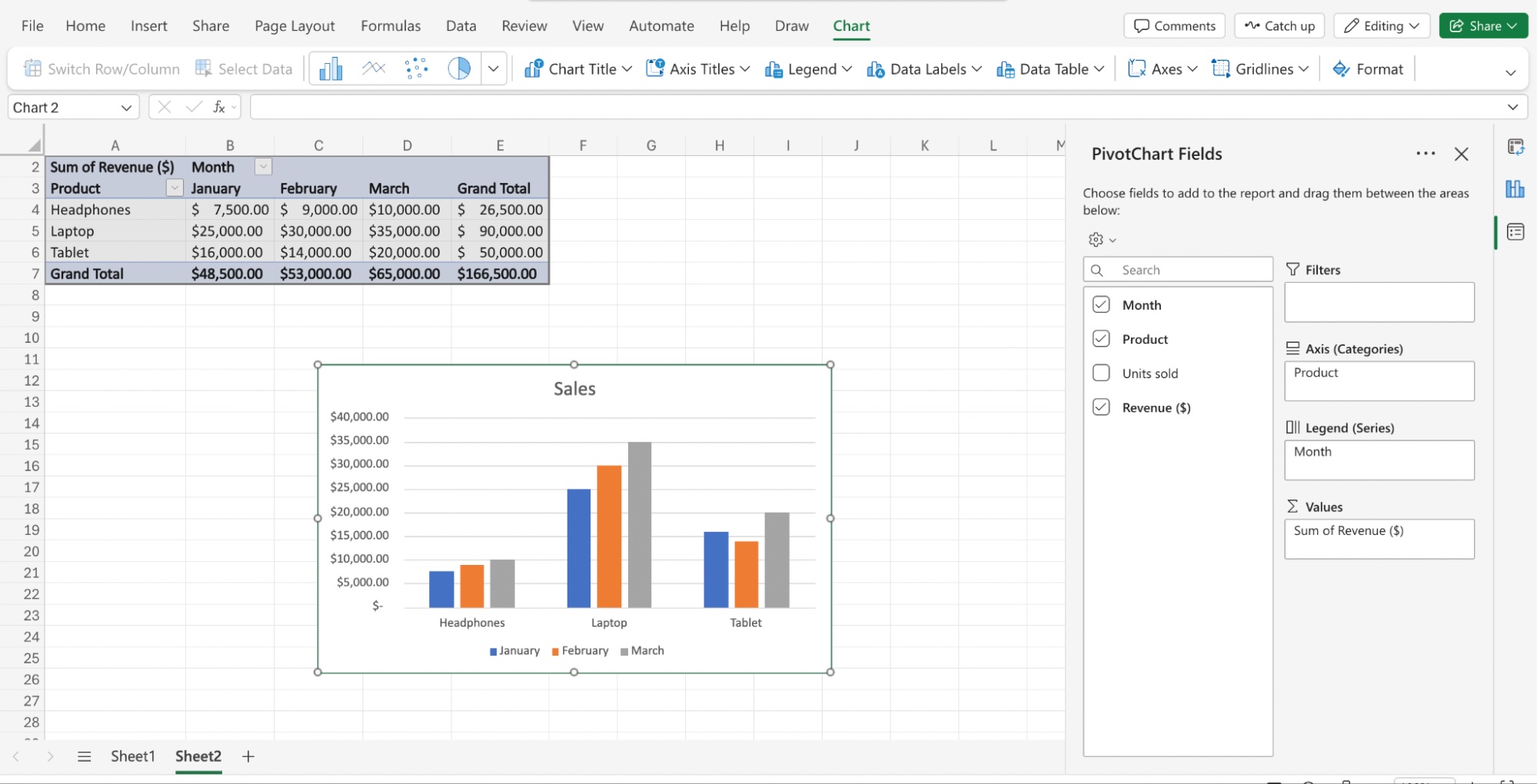Open the Format chart pane
The height and width of the screenshot is (784, 1537).
[1368, 69]
